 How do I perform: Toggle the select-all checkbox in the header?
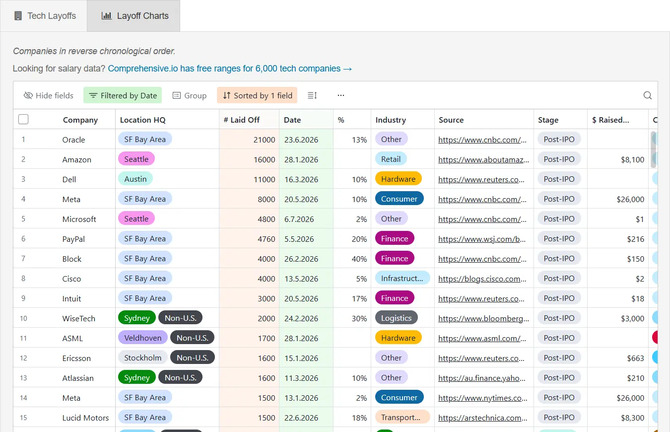pyautogui.click(x=24, y=119)
